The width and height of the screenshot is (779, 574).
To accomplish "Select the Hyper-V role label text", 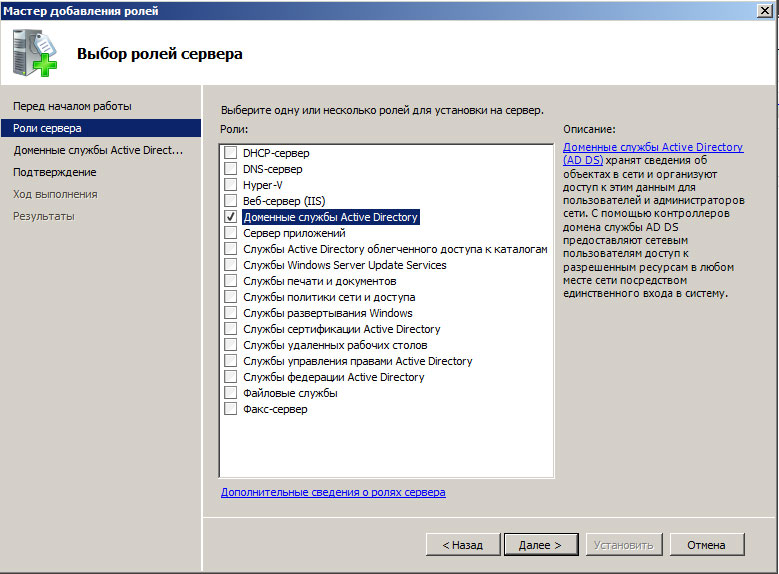I will coord(262,185).
